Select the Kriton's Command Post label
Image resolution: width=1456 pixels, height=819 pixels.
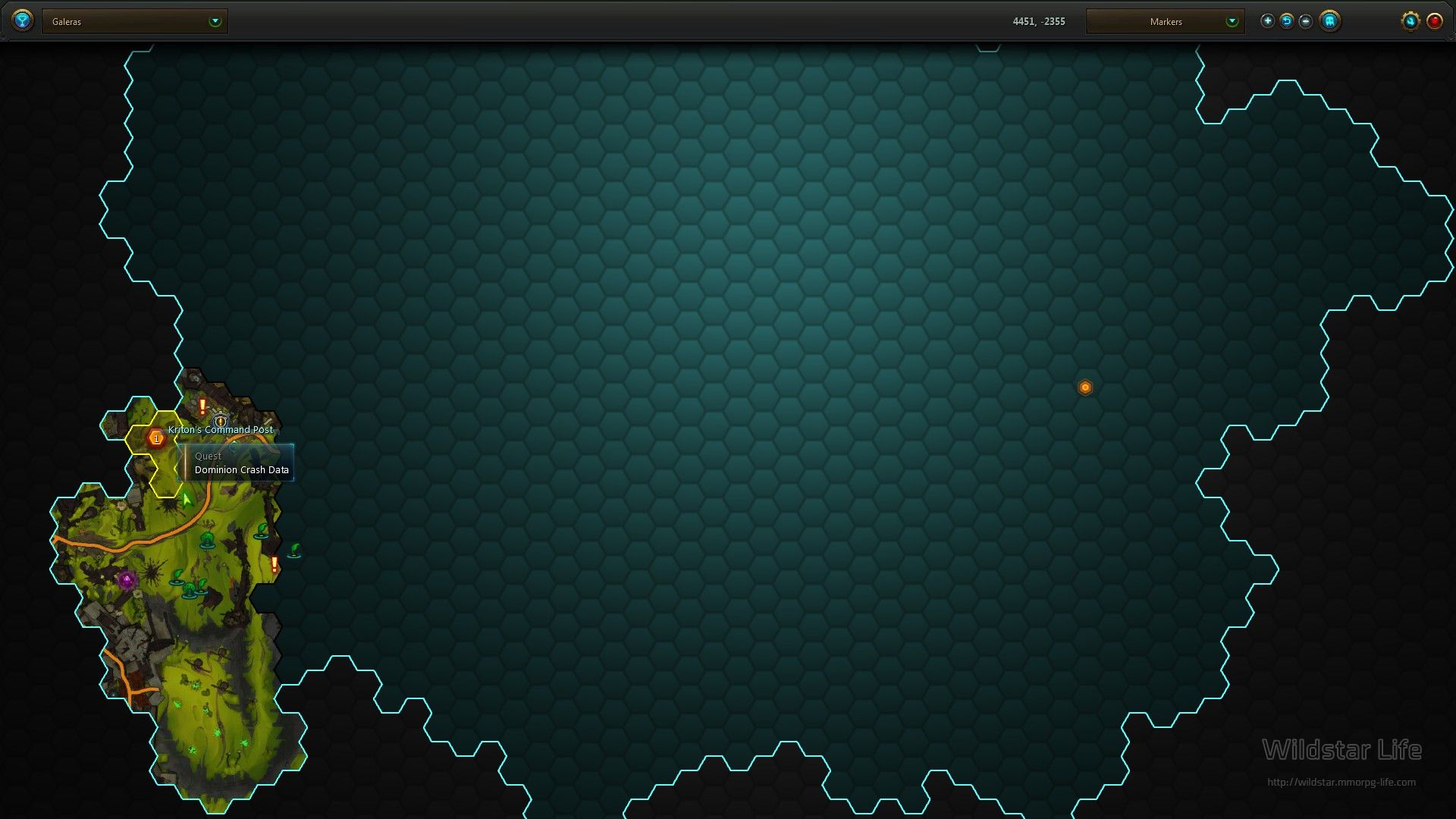click(x=220, y=429)
